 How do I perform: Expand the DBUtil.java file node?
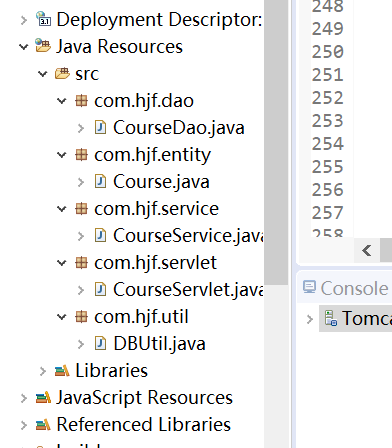[81, 344]
